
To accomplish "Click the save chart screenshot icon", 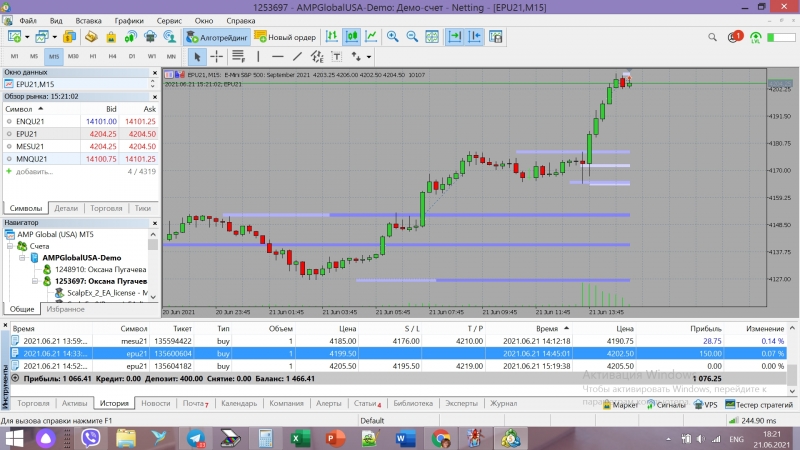I will [495, 37].
